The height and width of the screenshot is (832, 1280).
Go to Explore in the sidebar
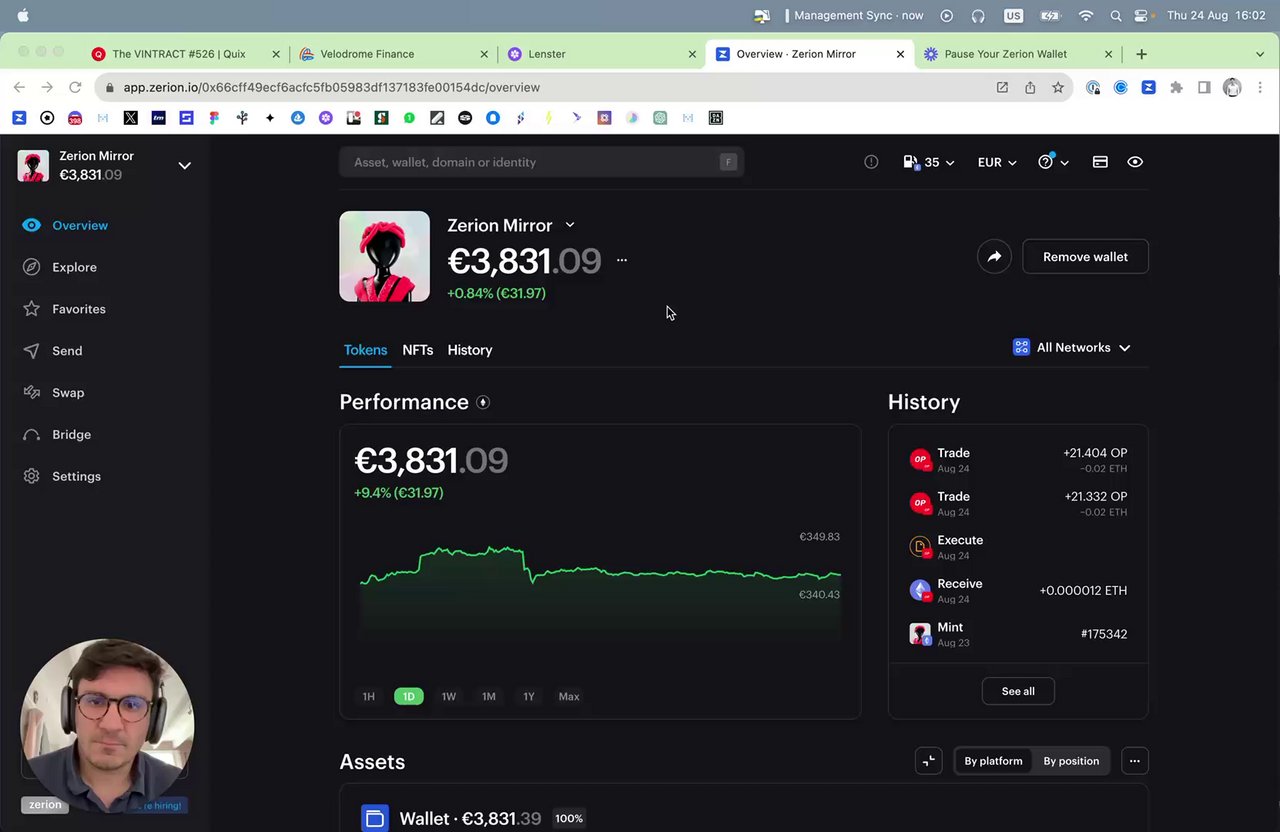(x=60, y=267)
